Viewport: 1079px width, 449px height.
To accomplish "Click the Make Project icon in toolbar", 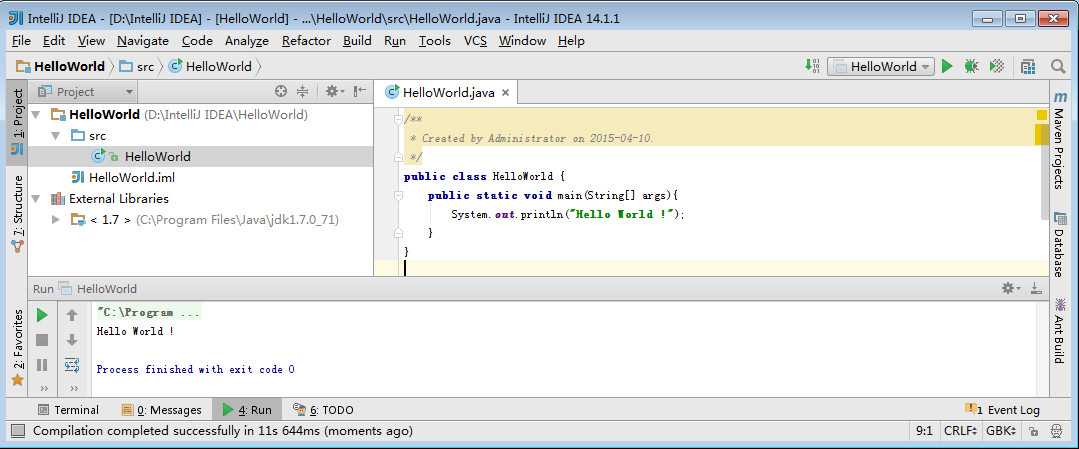I will [x=812, y=66].
